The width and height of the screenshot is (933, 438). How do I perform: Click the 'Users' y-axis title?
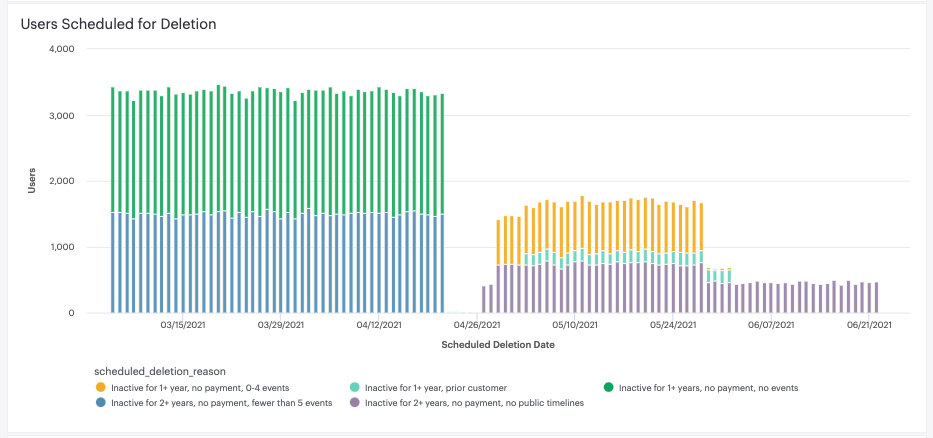32,181
